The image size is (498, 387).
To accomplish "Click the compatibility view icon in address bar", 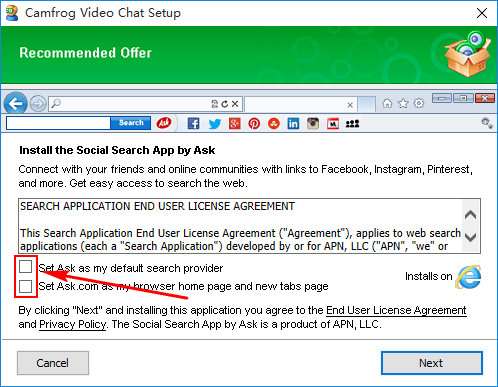I will (x=215, y=104).
